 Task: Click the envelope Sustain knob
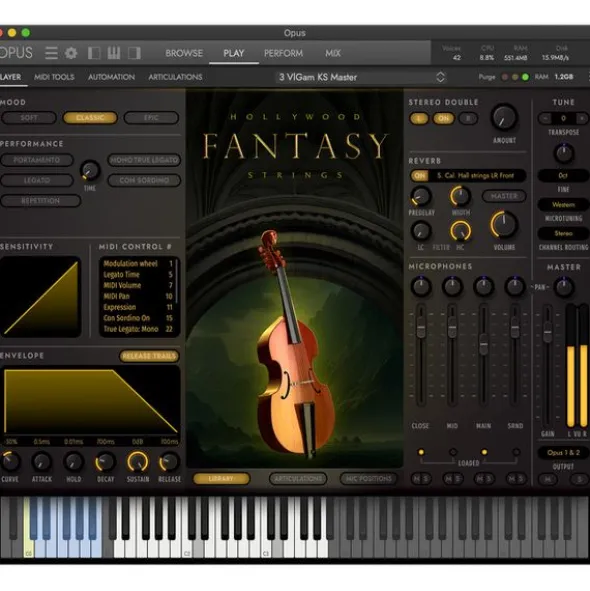138,462
